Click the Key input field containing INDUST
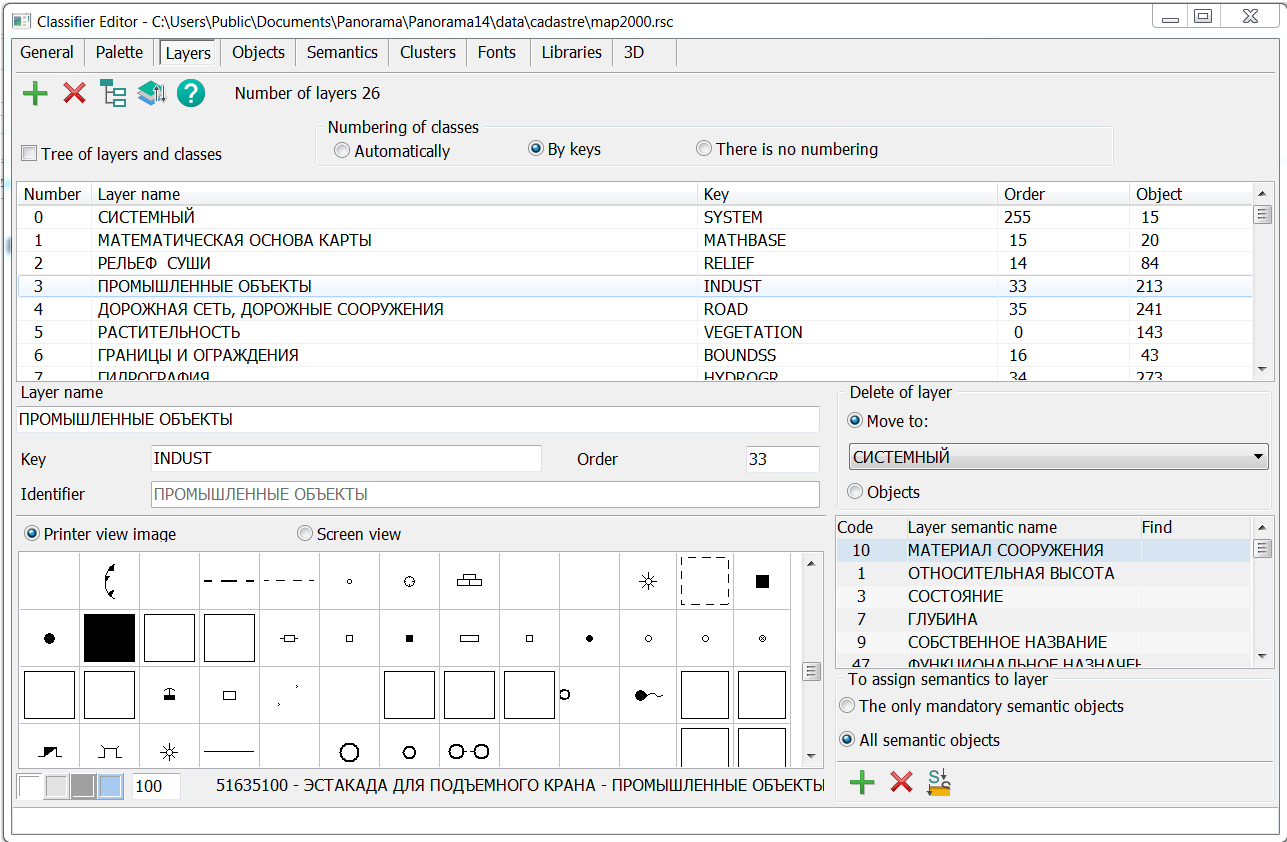The image size is (1287, 842). pos(346,459)
